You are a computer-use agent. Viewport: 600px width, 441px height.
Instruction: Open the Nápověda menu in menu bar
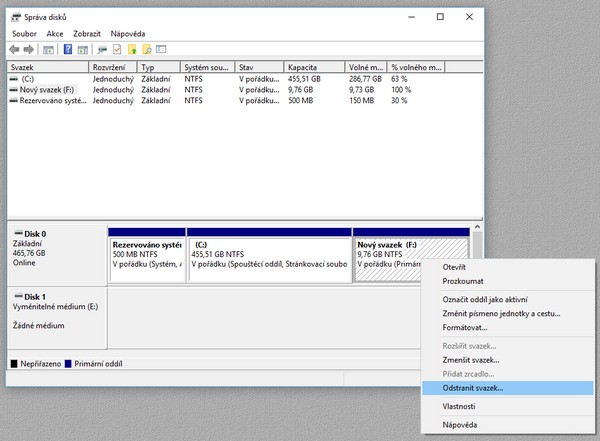(x=128, y=33)
